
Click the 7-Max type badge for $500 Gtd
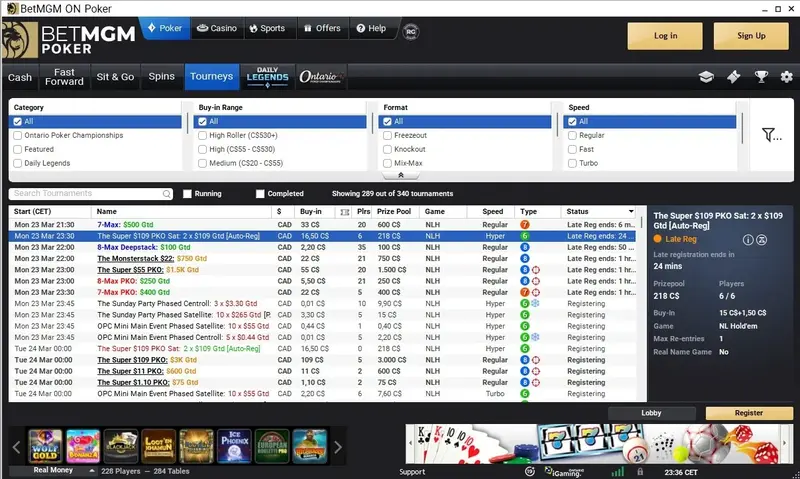pyautogui.click(x=524, y=224)
